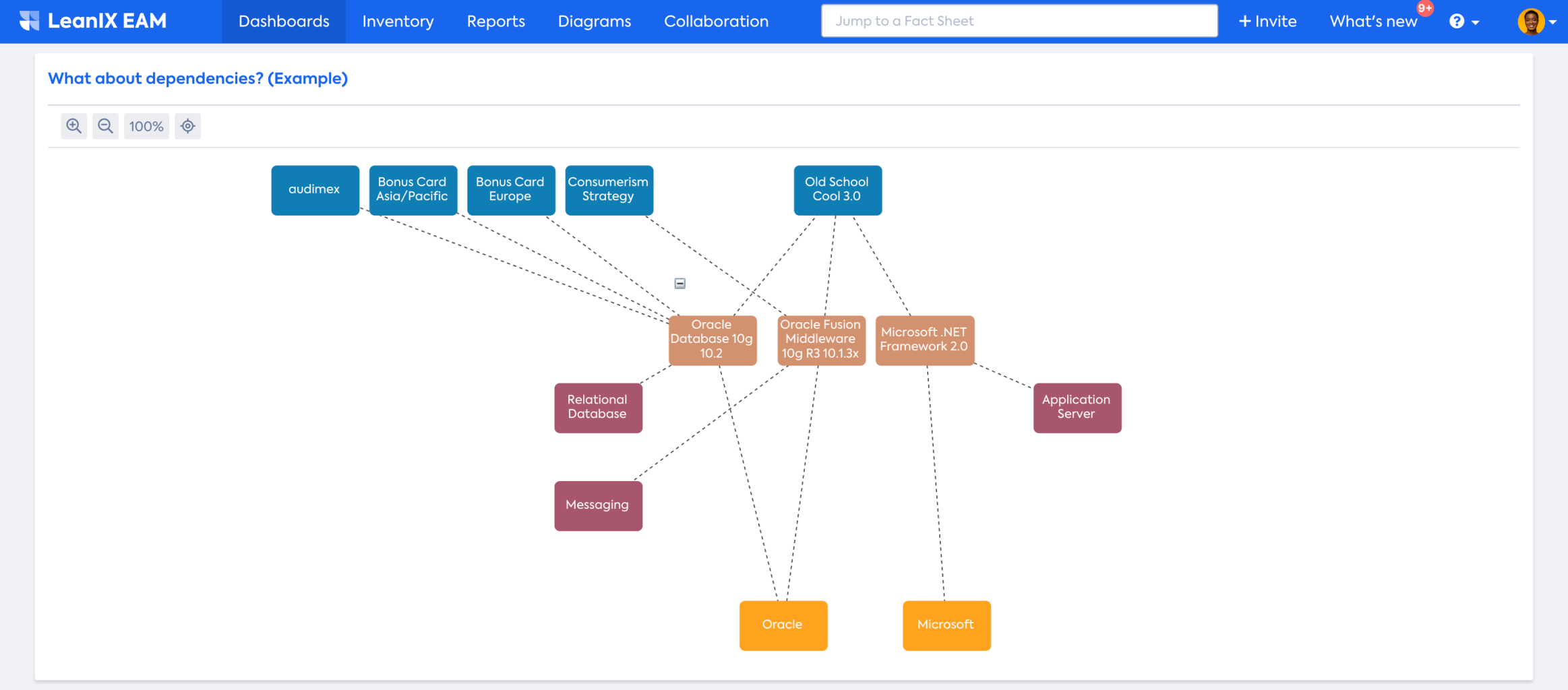Screen dimensions: 1568x690
Task: Expand the help dropdown arrow
Action: pos(1476,22)
